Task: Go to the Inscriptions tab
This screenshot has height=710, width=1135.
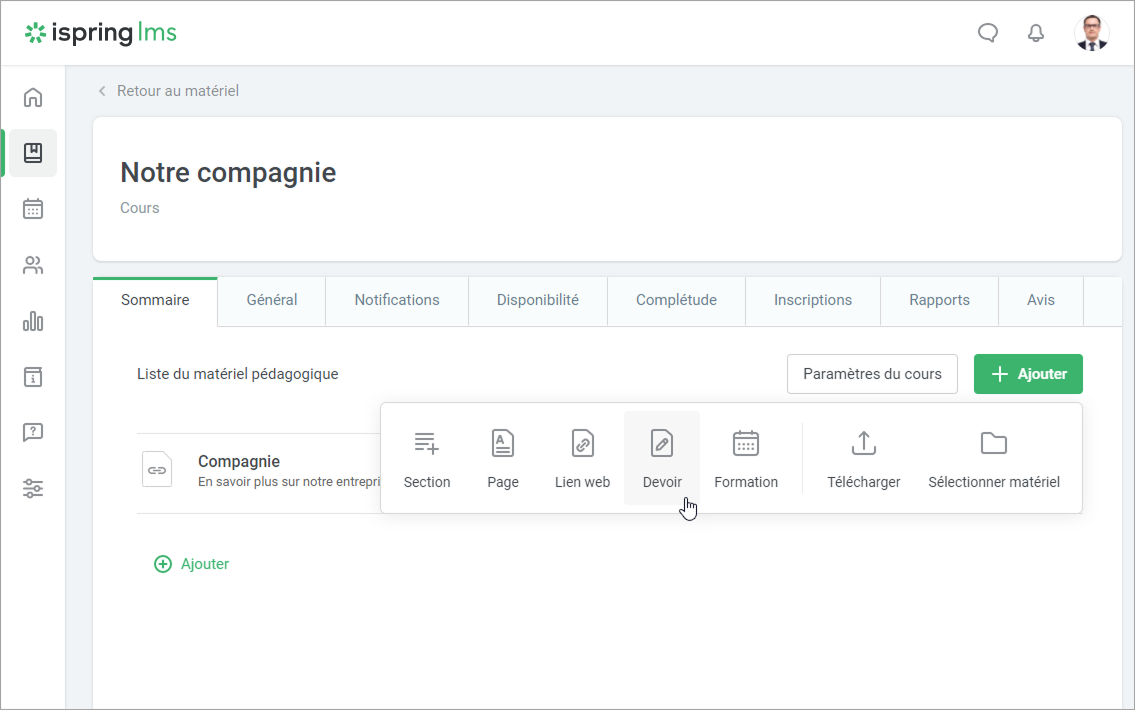Action: pyautogui.click(x=813, y=300)
